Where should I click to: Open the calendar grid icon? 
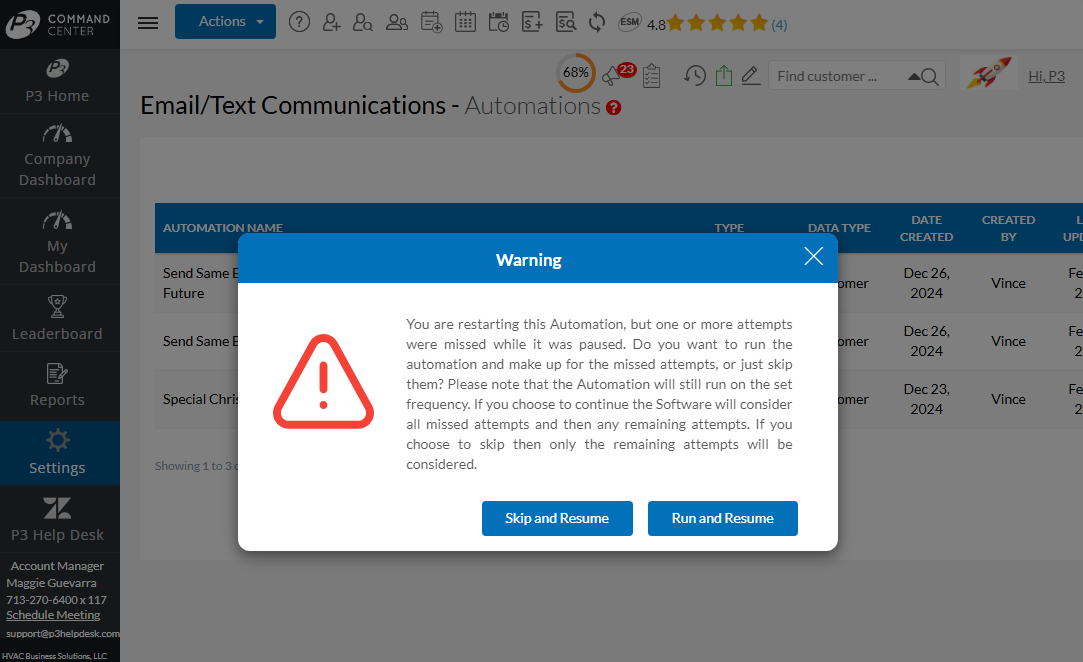click(465, 22)
